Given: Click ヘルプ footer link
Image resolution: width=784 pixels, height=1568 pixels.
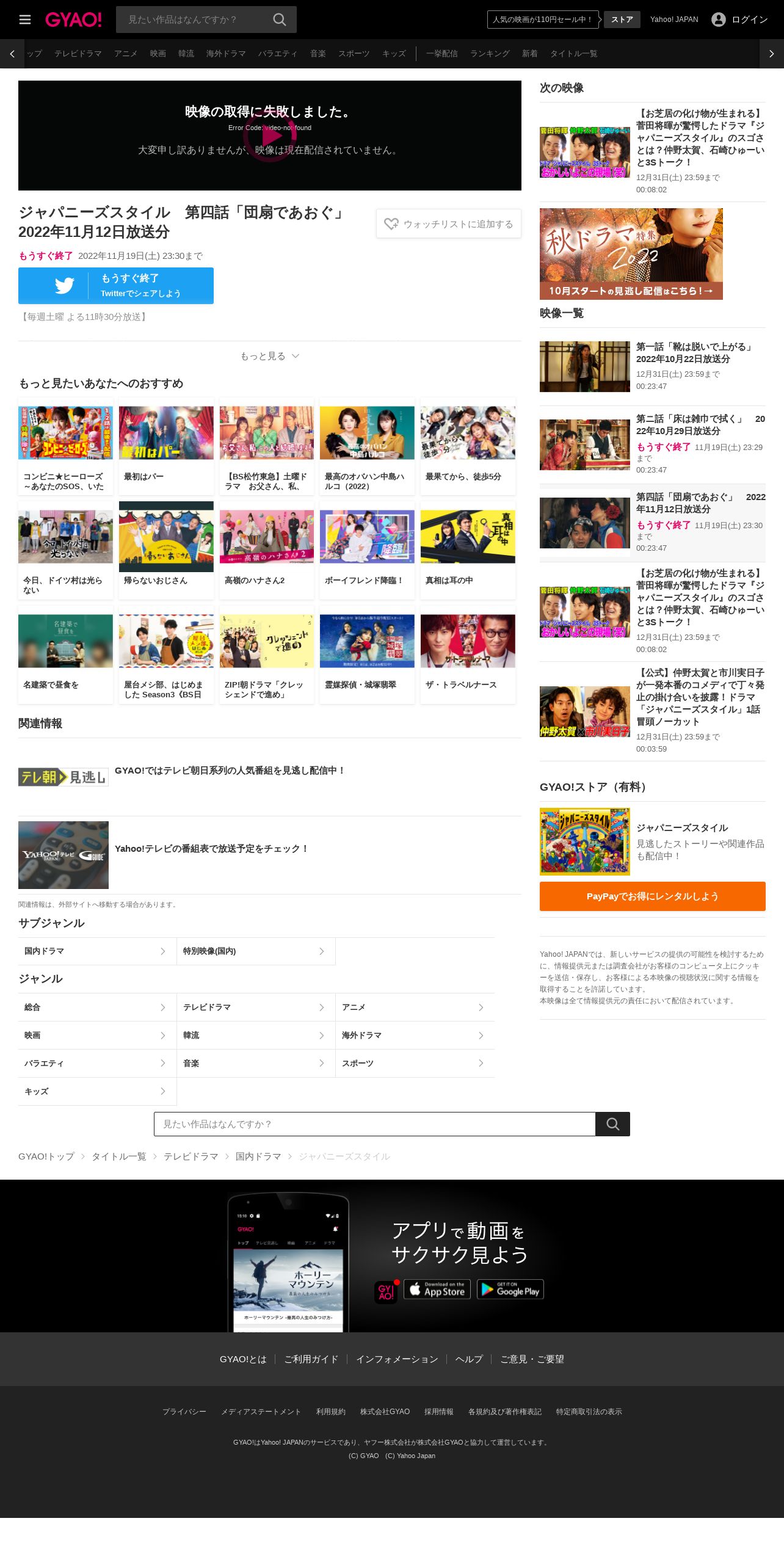Looking at the screenshot, I should [x=469, y=1359].
